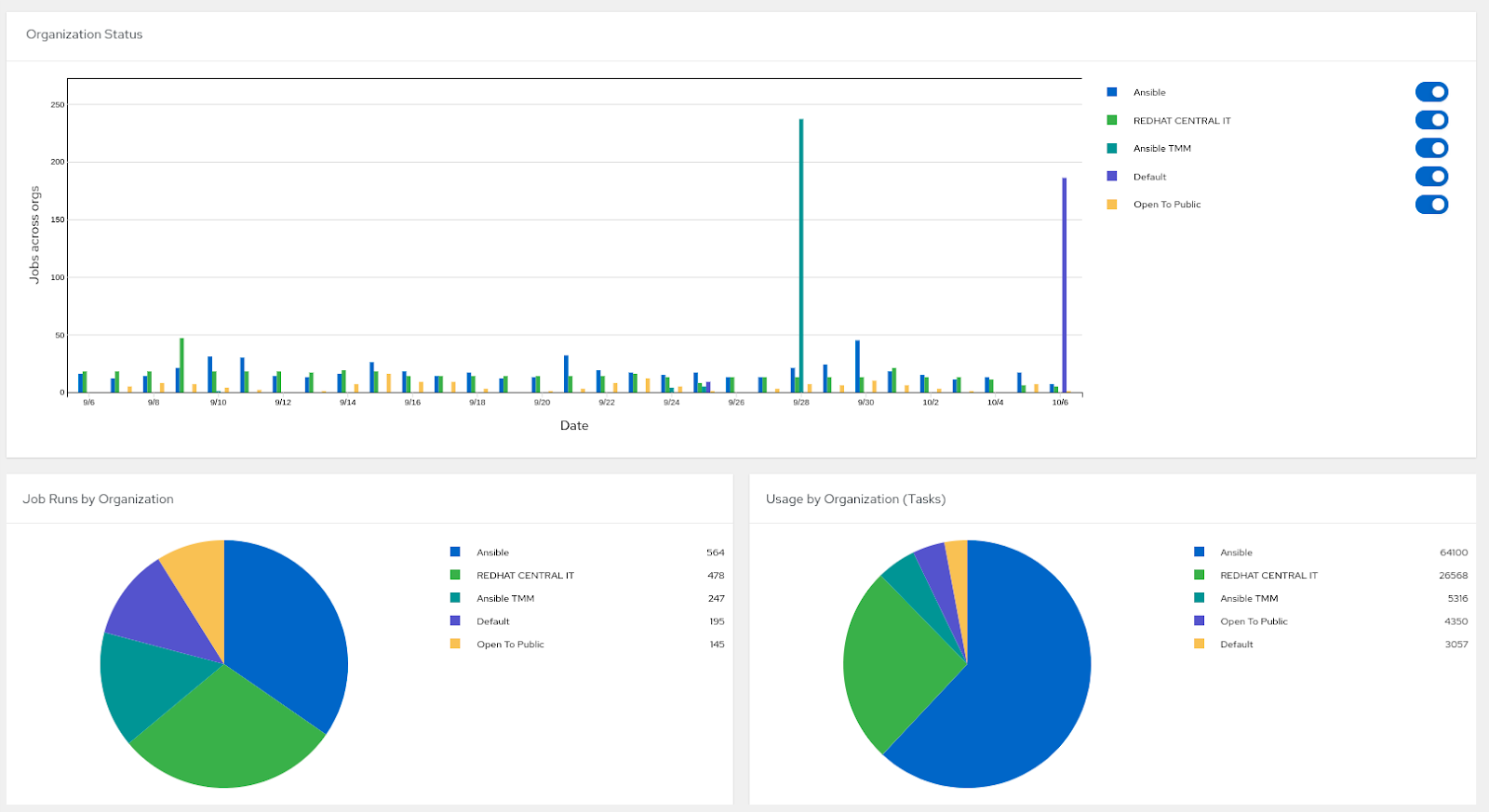Viewport: 1489px width, 812px height.
Task: Click teal Ansible TMM square in Usage legend
Action: click(x=1200, y=598)
